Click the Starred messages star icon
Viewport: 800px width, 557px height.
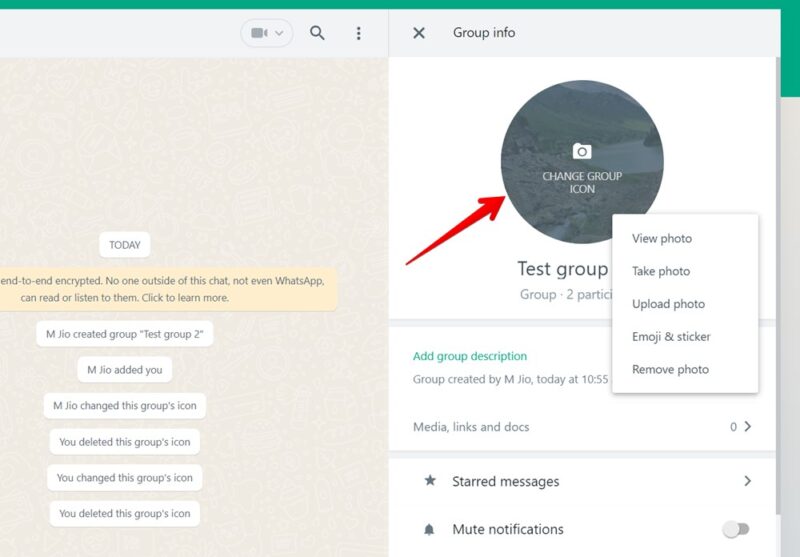point(430,480)
